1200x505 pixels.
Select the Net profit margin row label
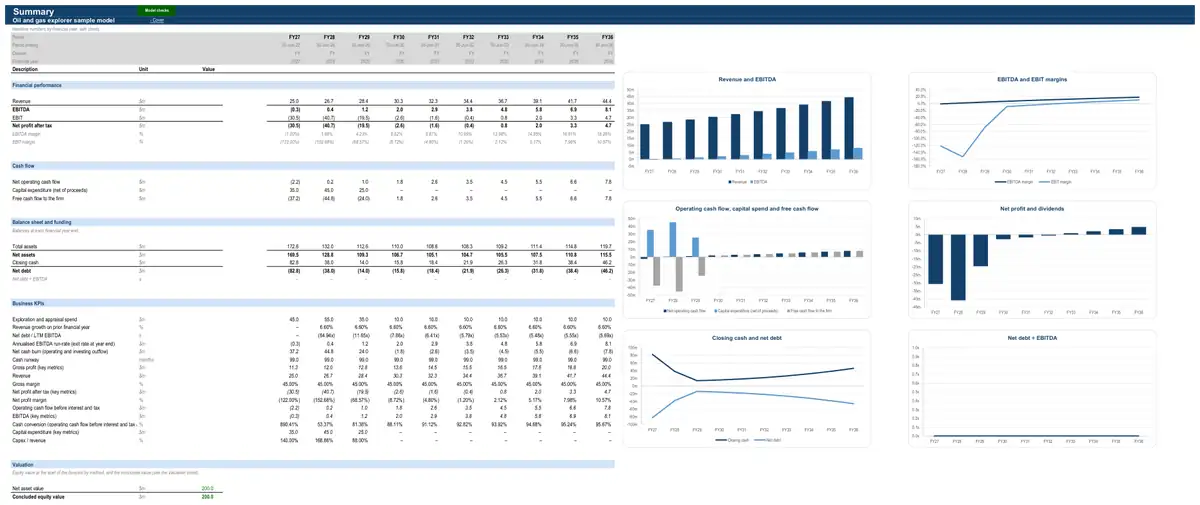click(29, 399)
